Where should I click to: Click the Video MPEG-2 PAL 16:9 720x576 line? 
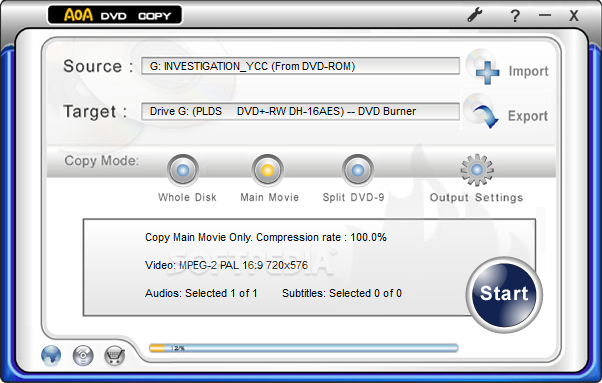click(227, 265)
